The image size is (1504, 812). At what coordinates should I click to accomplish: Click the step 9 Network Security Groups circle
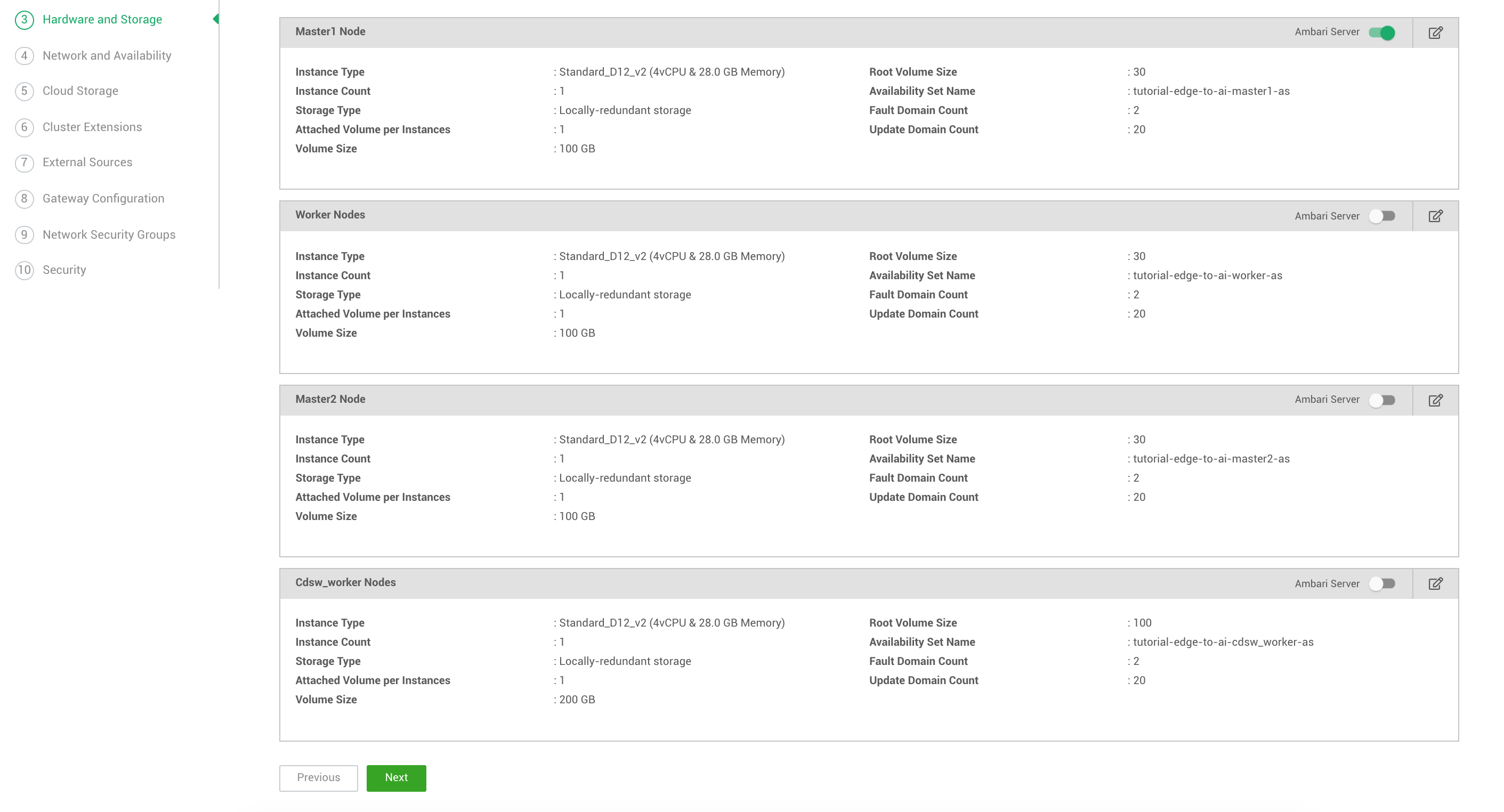(23, 234)
